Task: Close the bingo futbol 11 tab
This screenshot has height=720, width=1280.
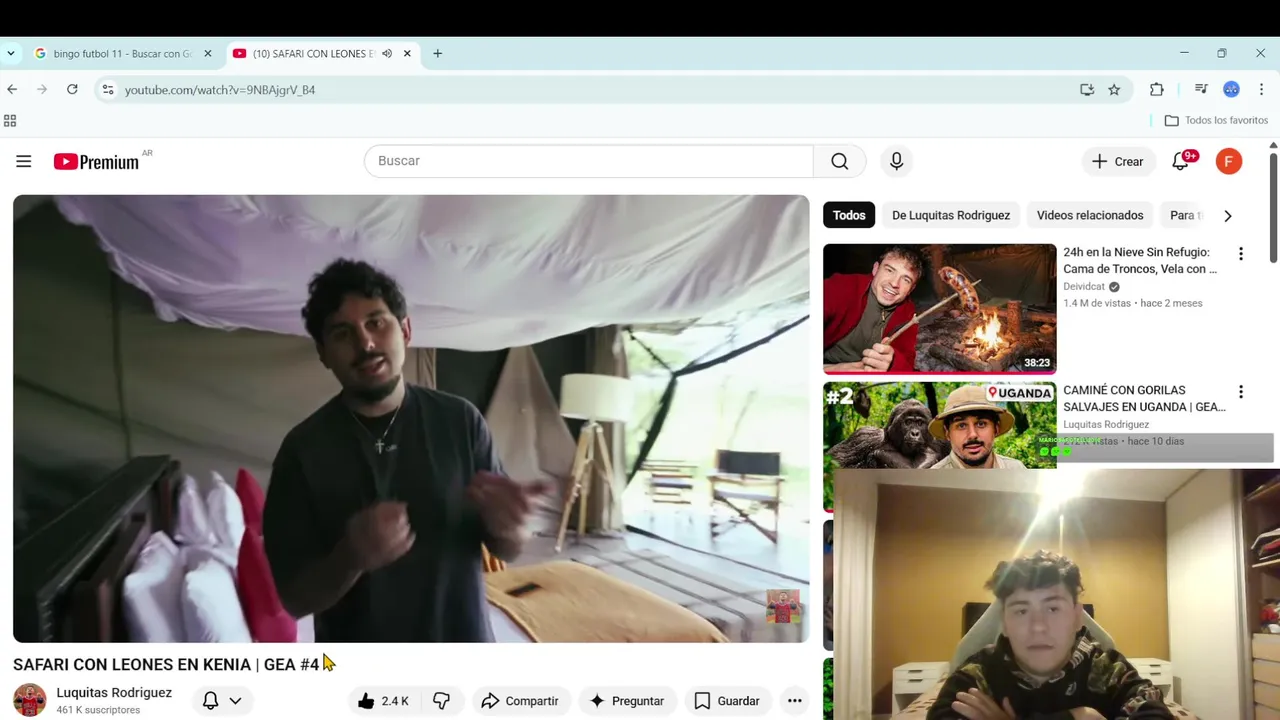Action: [208, 54]
